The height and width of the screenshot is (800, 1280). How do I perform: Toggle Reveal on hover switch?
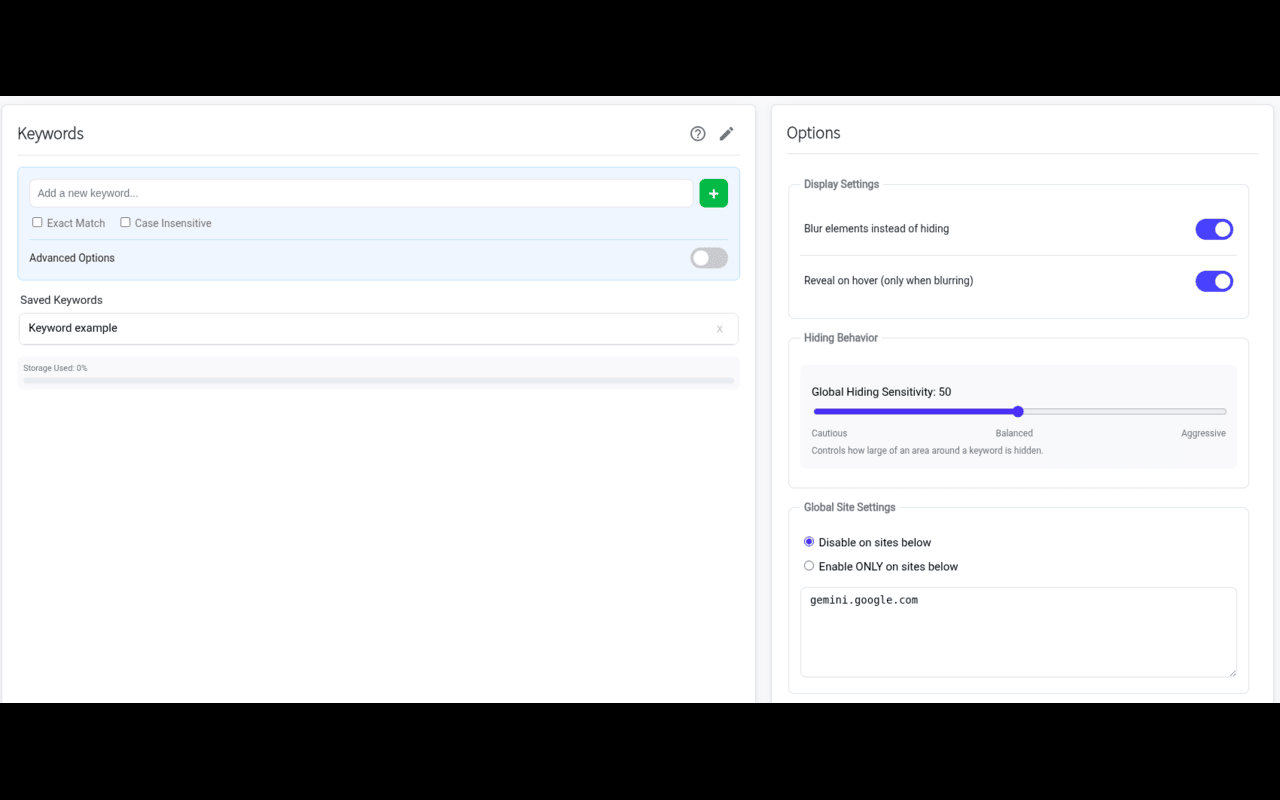[1214, 281]
